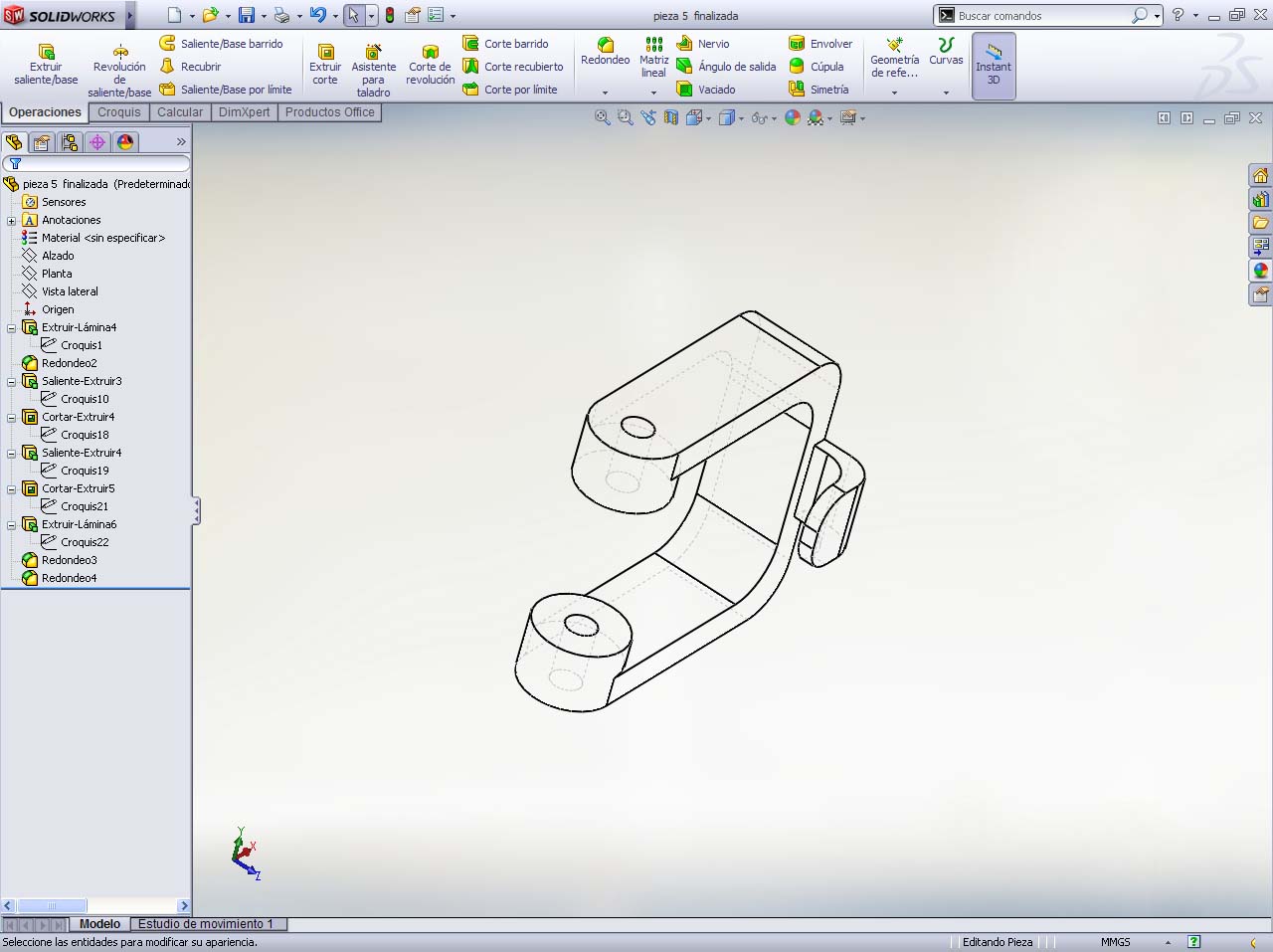The width and height of the screenshot is (1273, 952).
Task: Switch to the DimXpert tab
Action: [244, 112]
